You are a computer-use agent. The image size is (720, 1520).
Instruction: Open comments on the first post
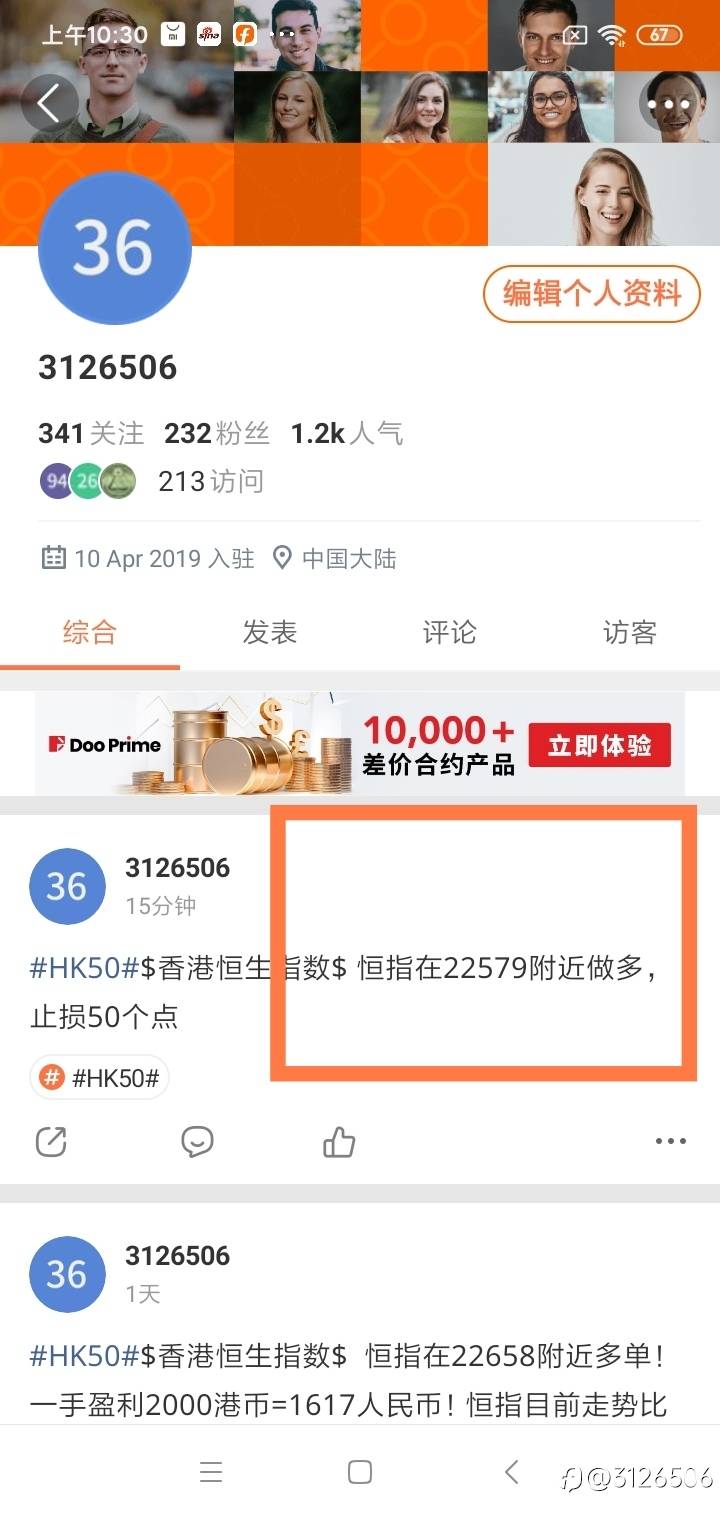click(197, 1141)
